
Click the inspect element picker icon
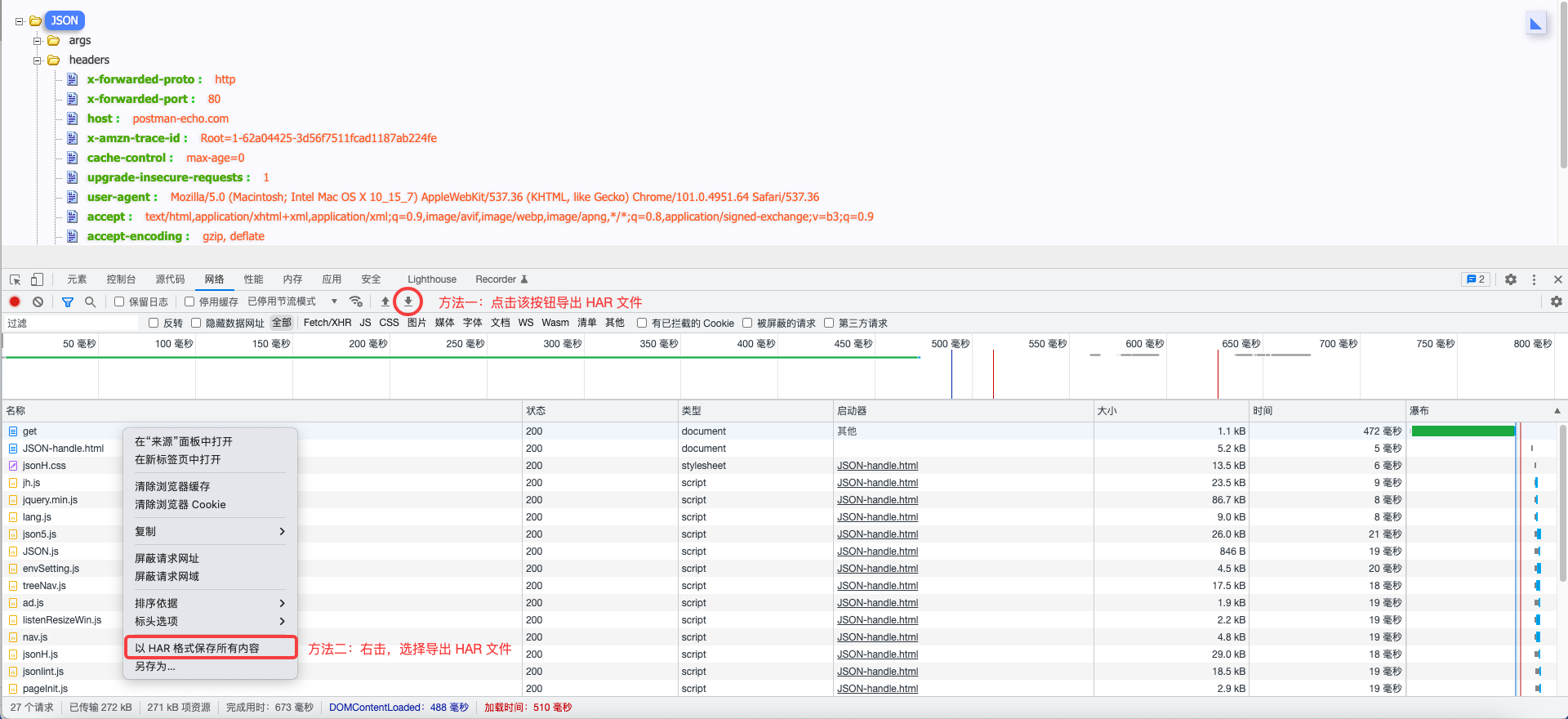[x=15, y=279]
